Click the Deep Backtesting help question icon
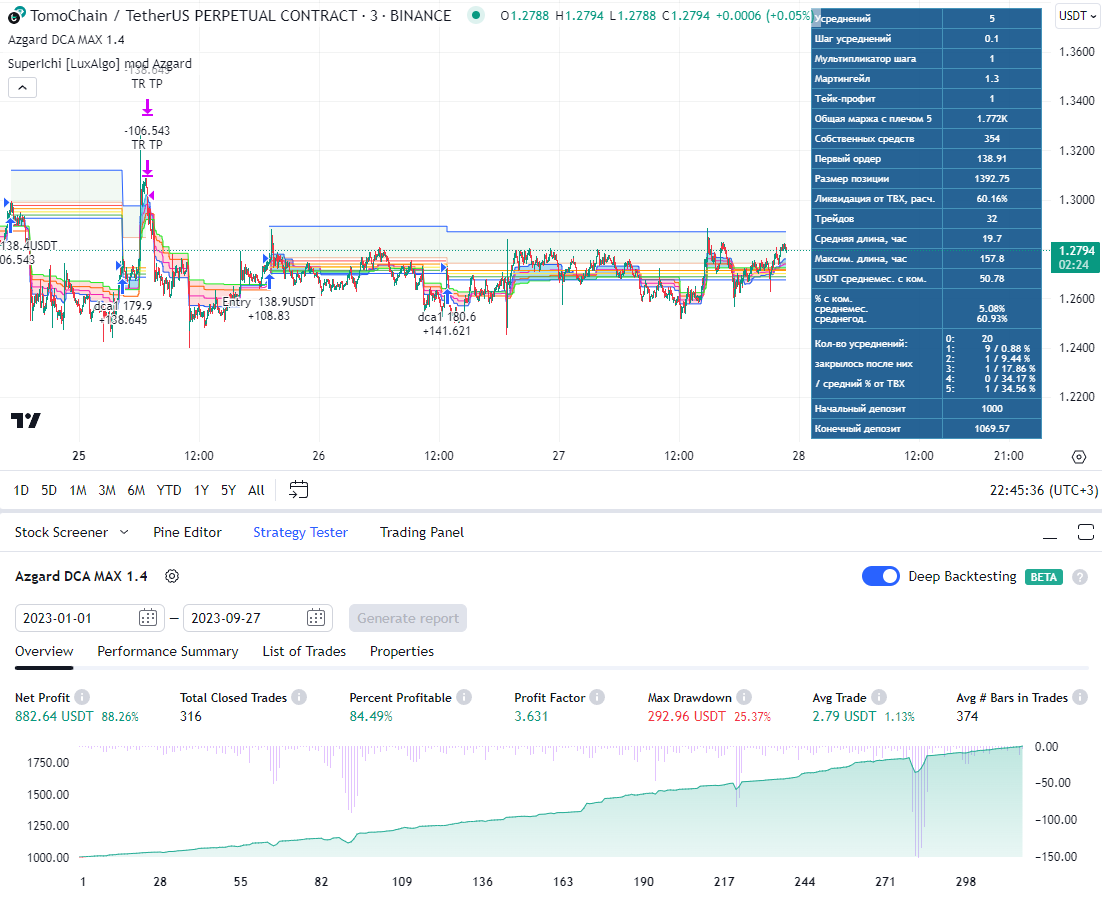 coord(1080,577)
